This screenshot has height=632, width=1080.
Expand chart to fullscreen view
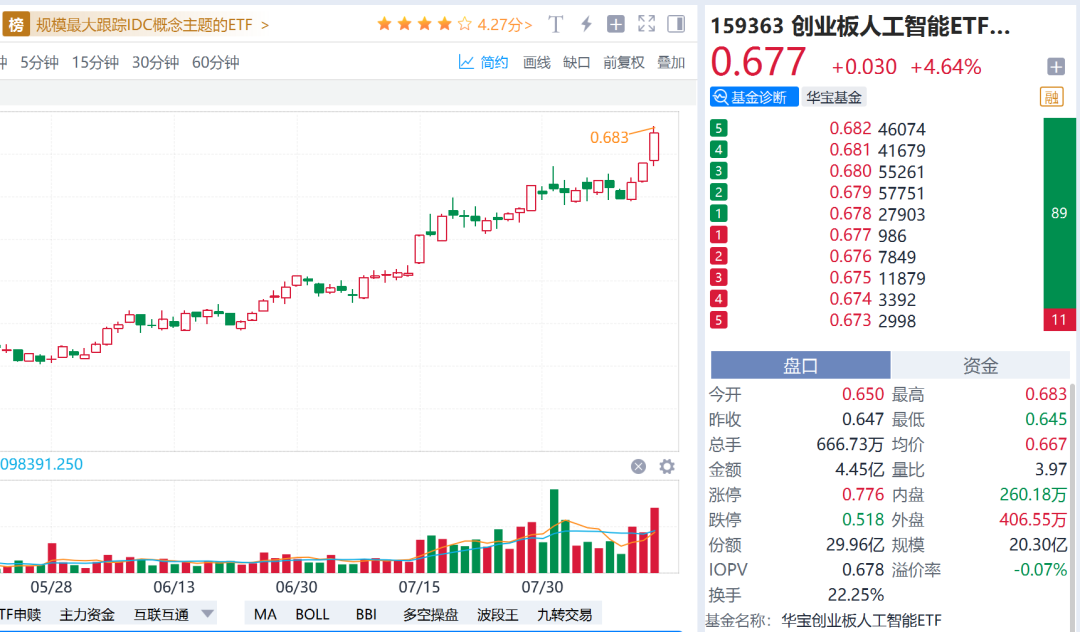[646, 24]
